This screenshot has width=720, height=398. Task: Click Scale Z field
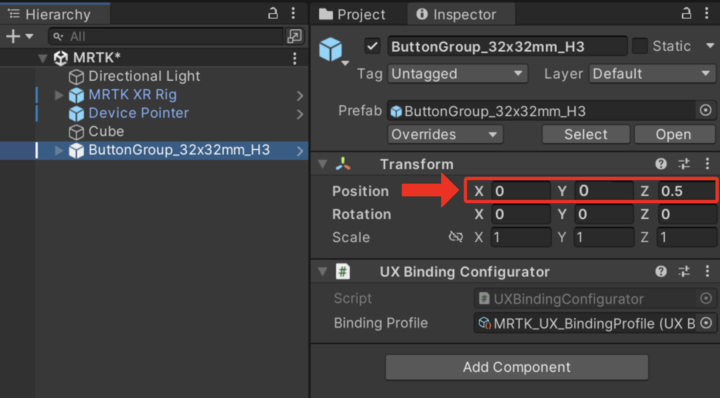(x=686, y=237)
